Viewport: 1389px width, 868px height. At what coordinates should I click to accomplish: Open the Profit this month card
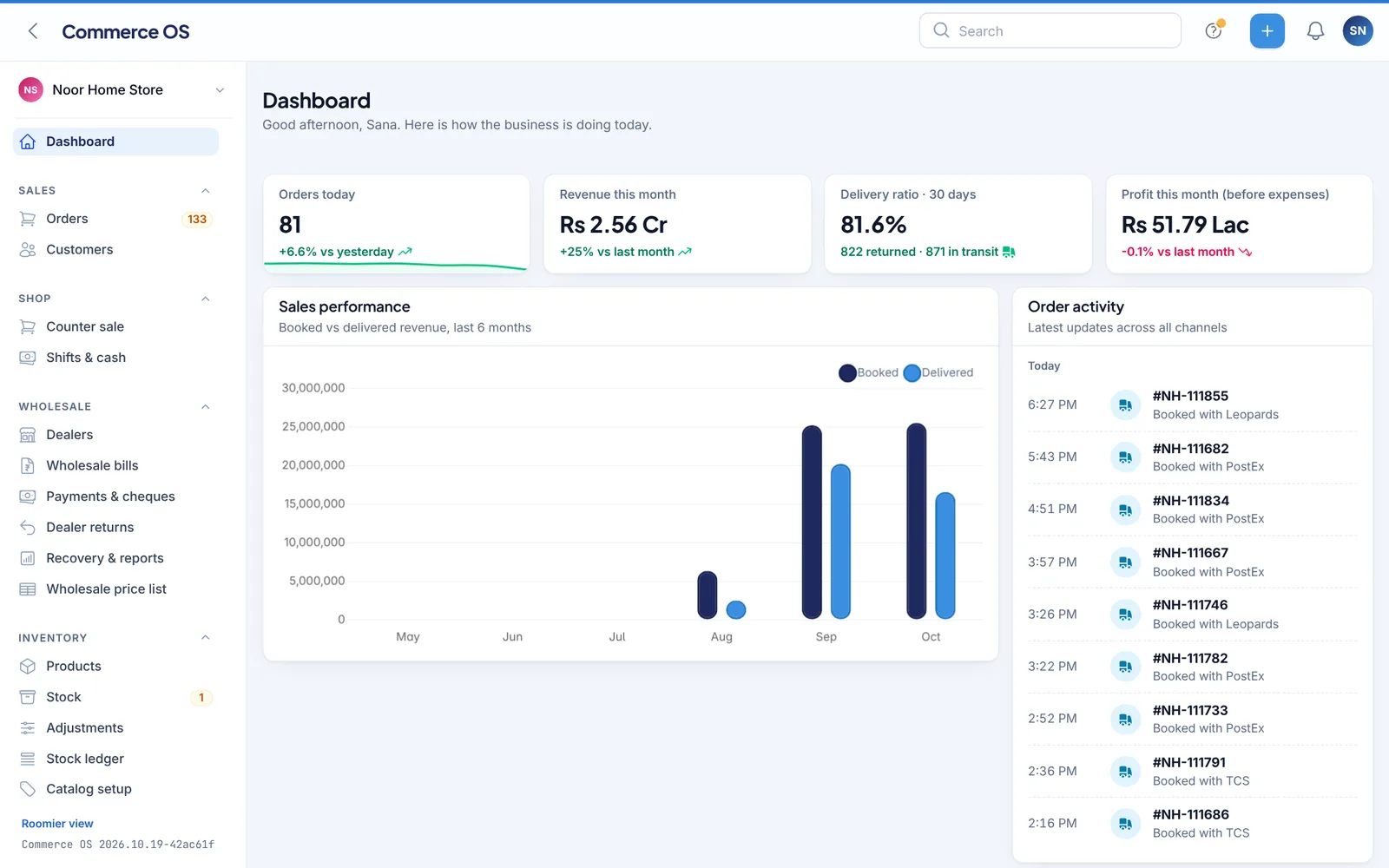[x=1239, y=224]
